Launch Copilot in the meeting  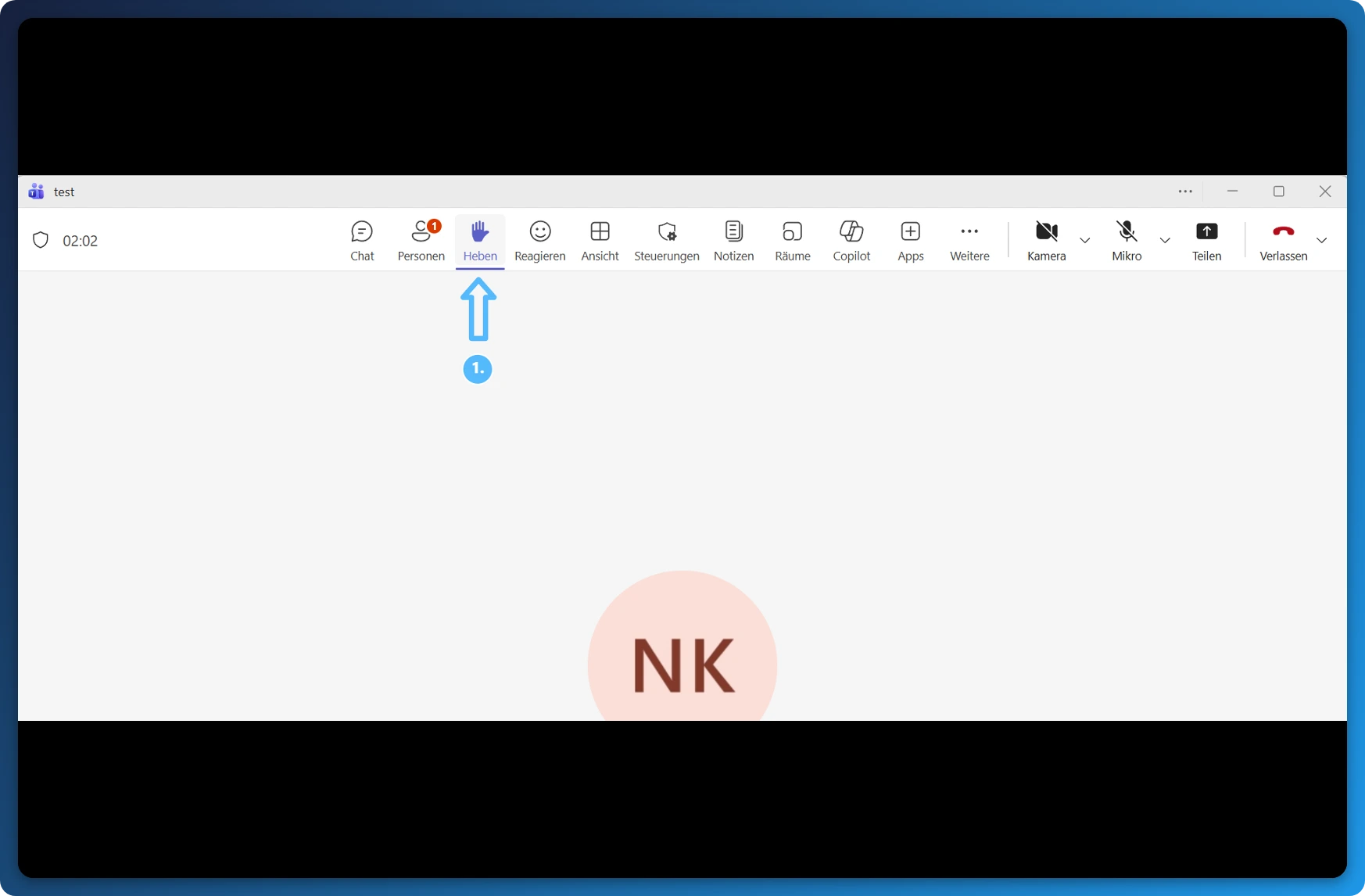point(851,240)
